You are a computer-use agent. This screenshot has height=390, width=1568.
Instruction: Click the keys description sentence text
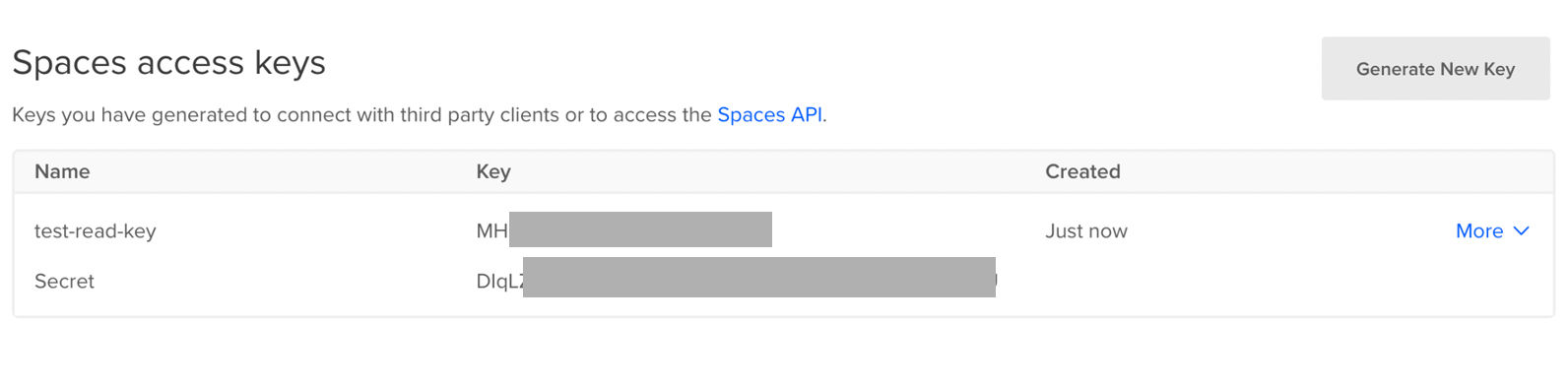(x=420, y=115)
